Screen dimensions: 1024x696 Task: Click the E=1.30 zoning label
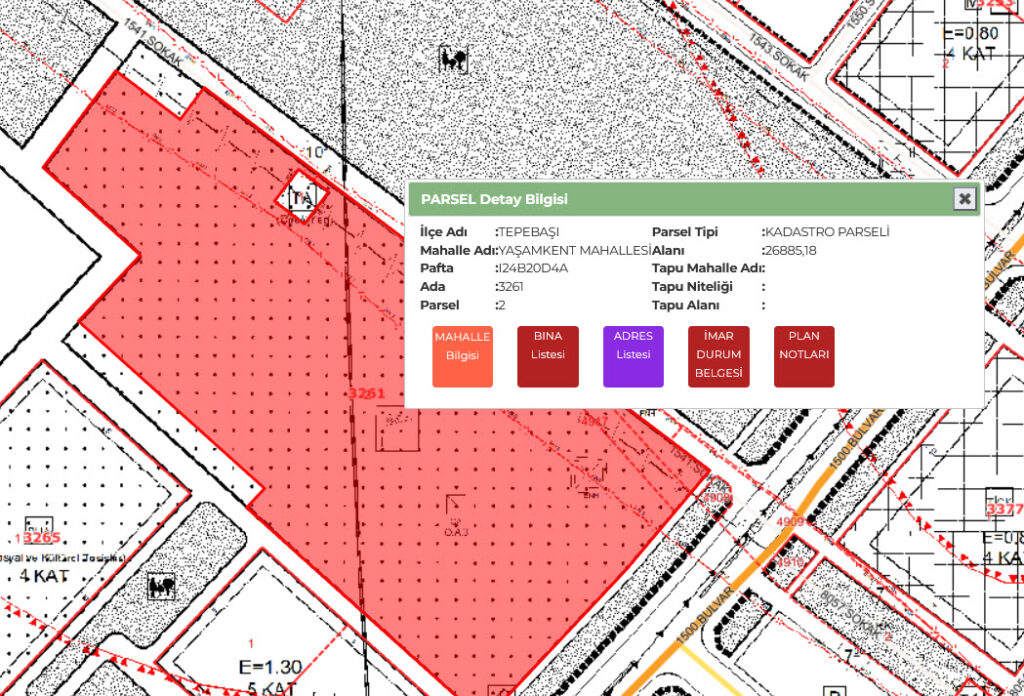click(x=269, y=667)
